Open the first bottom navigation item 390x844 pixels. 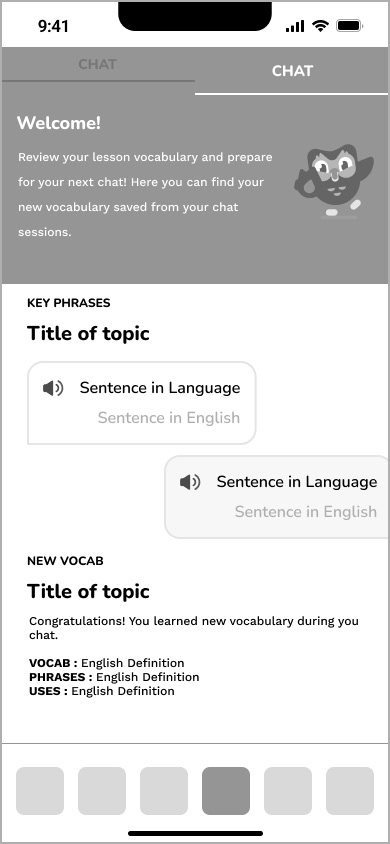click(x=40, y=791)
